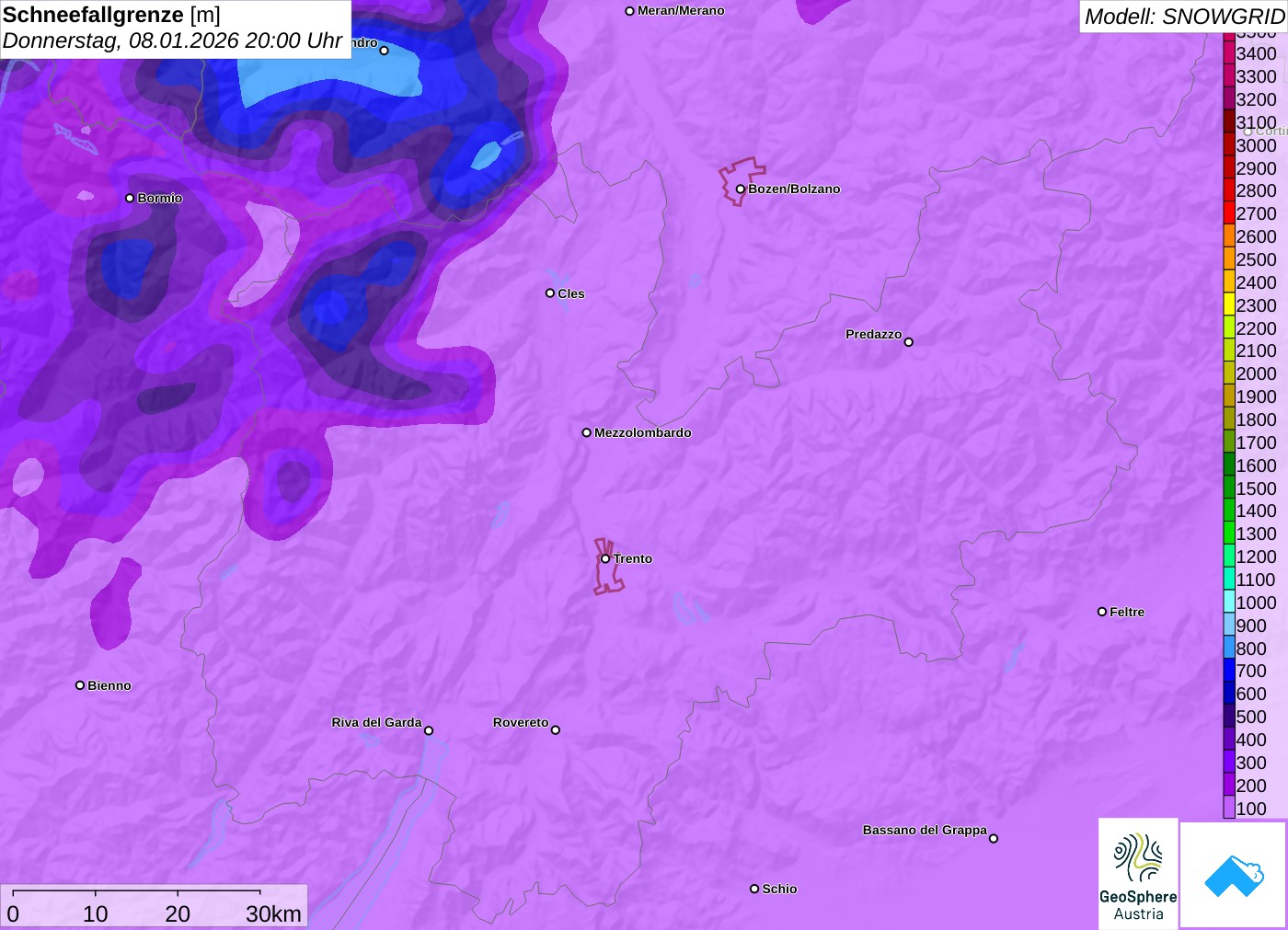The width and height of the screenshot is (1288, 930).
Task: Open the GeoSphere Austria logo
Action: click(1138, 874)
